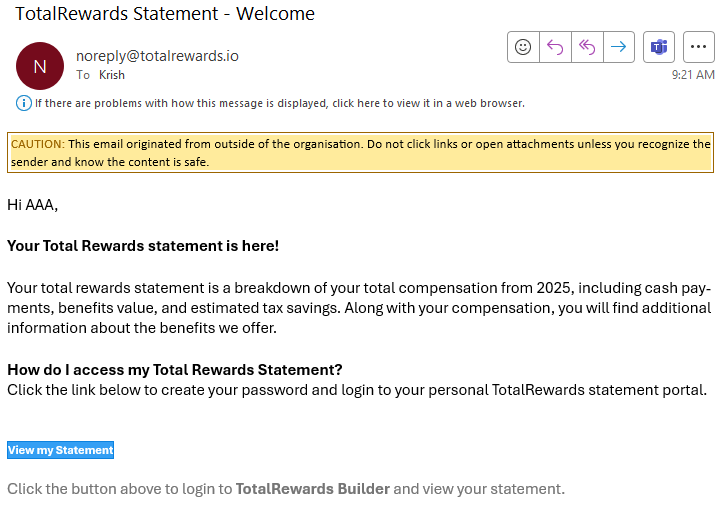Click the recipient name Krish
The height and width of the screenshot is (507, 724).
pyautogui.click(x=112, y=75)
